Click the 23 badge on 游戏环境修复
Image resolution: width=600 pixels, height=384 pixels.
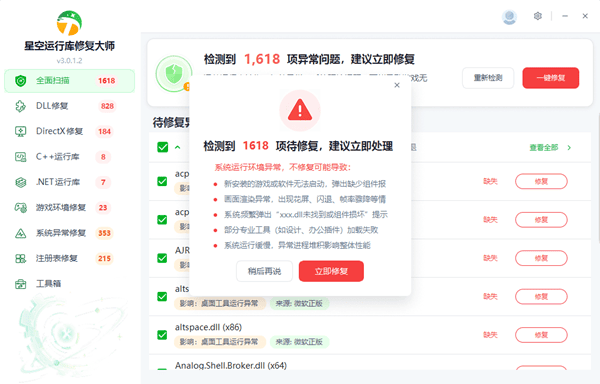pos(103,208)
